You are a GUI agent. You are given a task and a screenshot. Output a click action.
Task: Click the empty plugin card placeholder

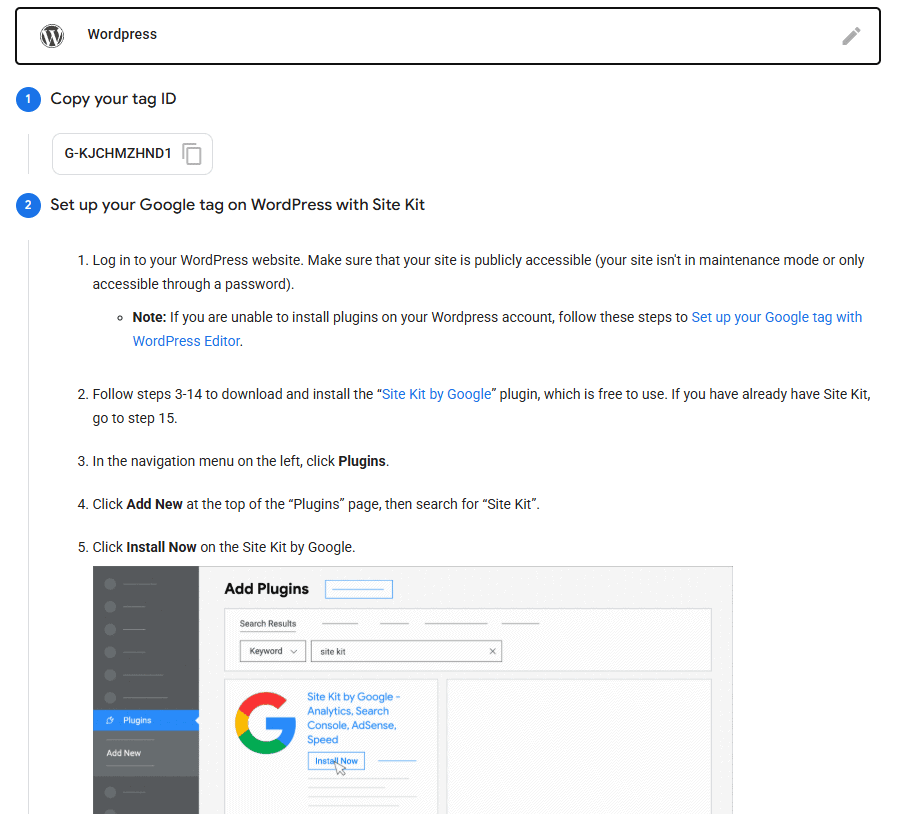pyautogui.click(x=578, y=745)
